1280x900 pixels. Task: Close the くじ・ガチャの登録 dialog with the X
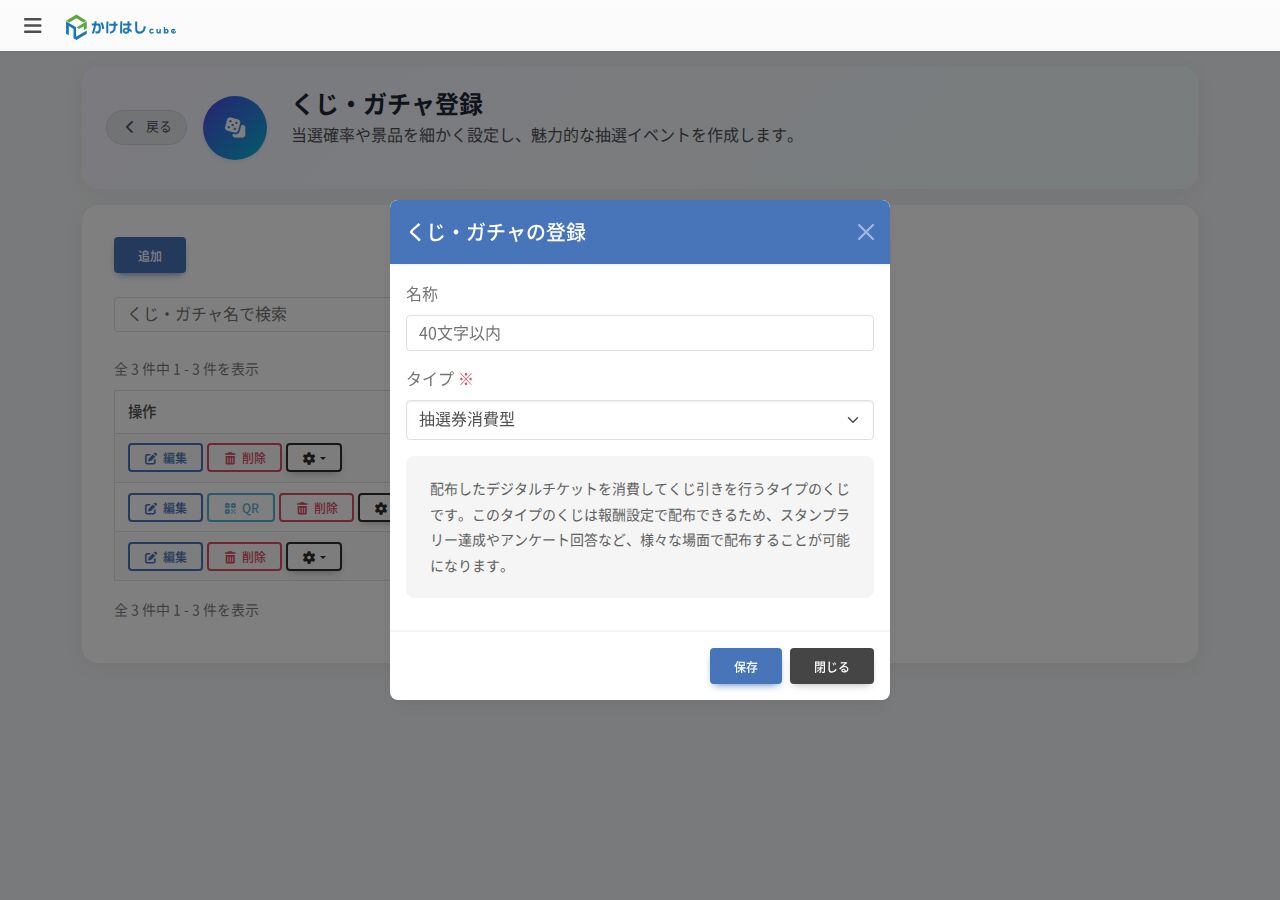[866, 232]
